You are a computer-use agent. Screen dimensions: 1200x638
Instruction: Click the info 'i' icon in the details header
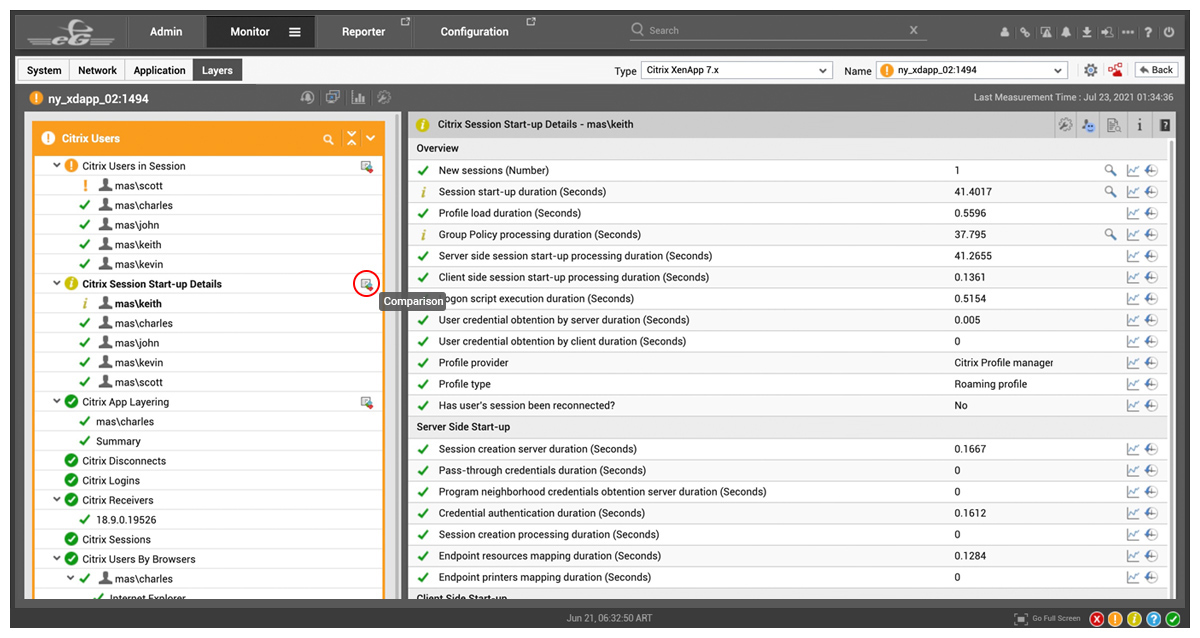pyautogui.click(x=1139, y=125)
